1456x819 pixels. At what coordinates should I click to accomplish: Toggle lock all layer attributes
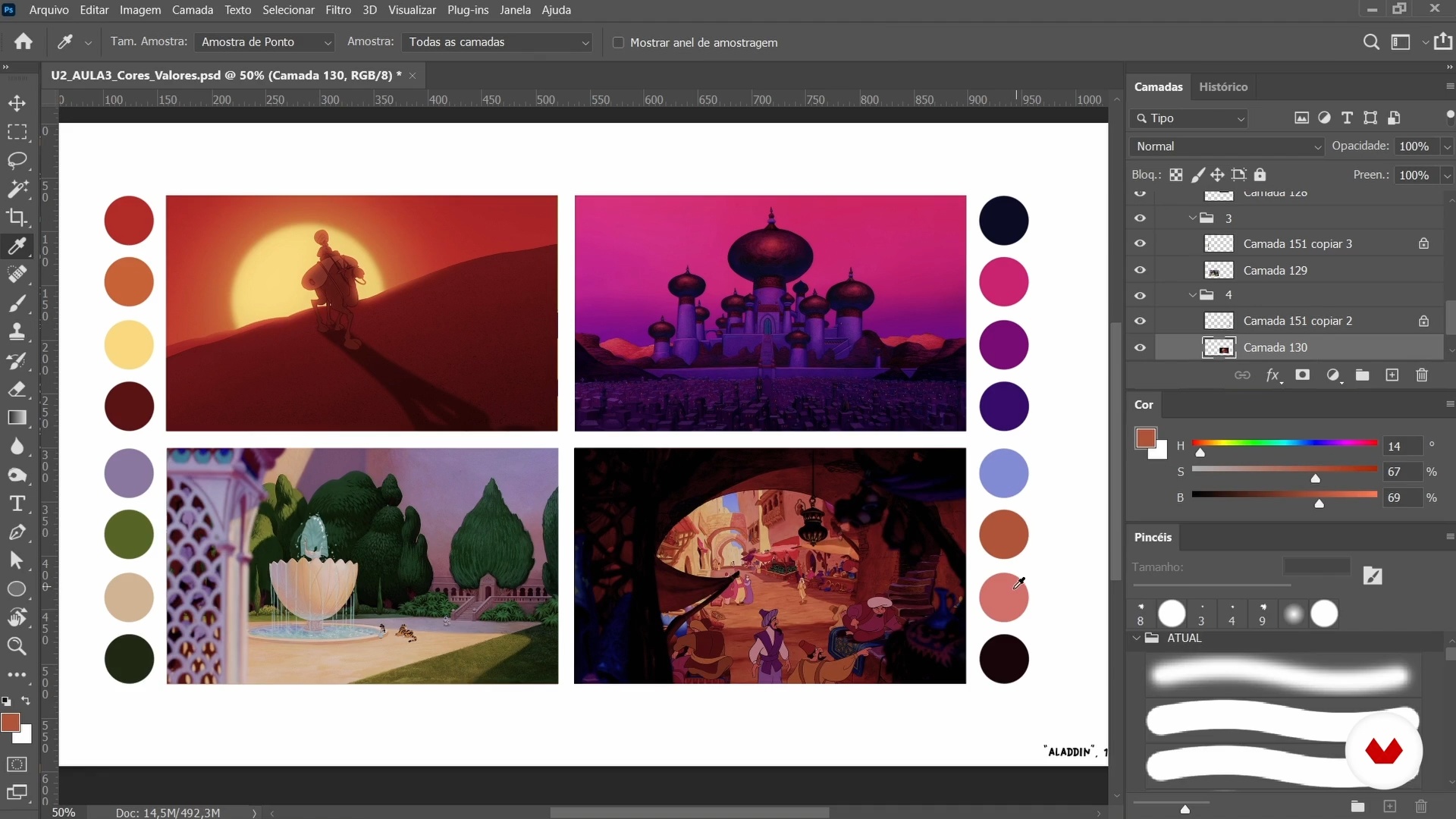coord(1260,175)
